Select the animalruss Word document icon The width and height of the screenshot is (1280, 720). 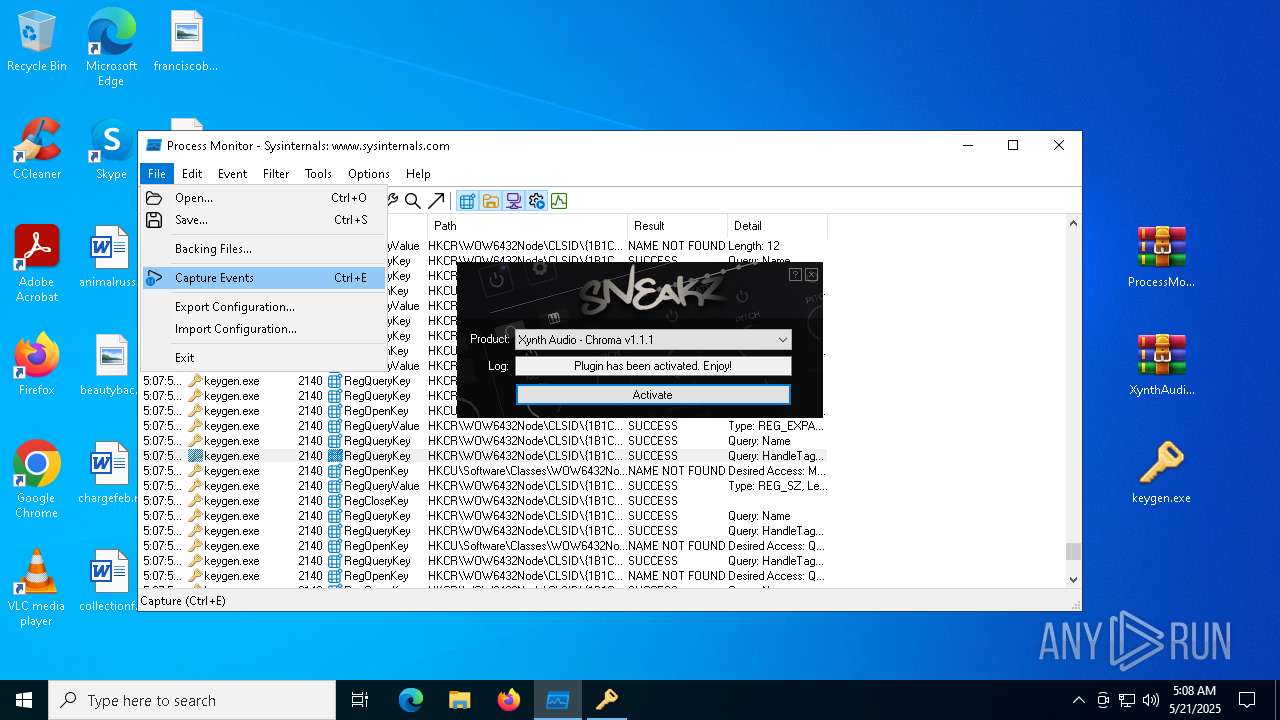click(x=109, y=258)
